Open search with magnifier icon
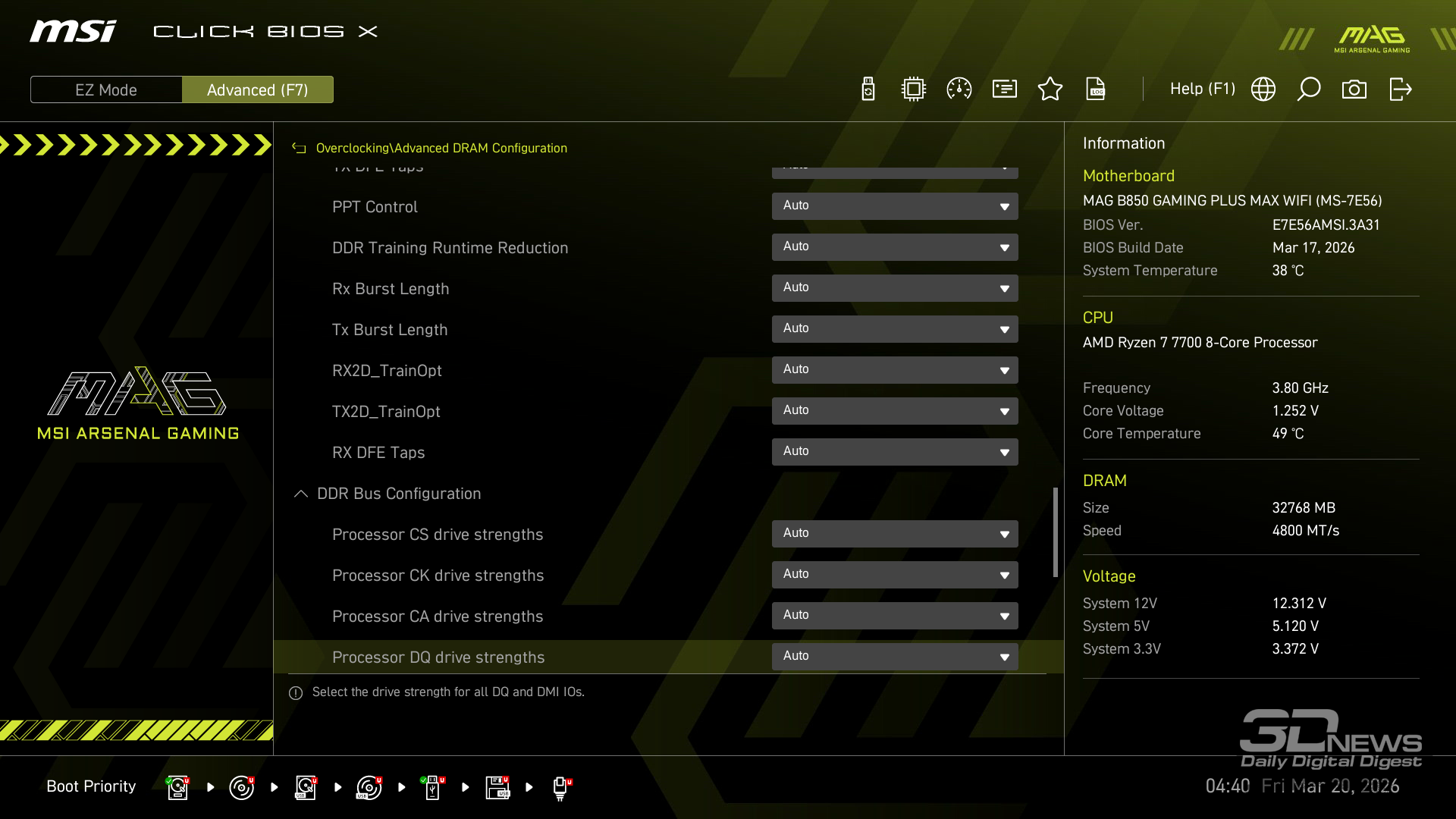 click(x=1309, y=89)
